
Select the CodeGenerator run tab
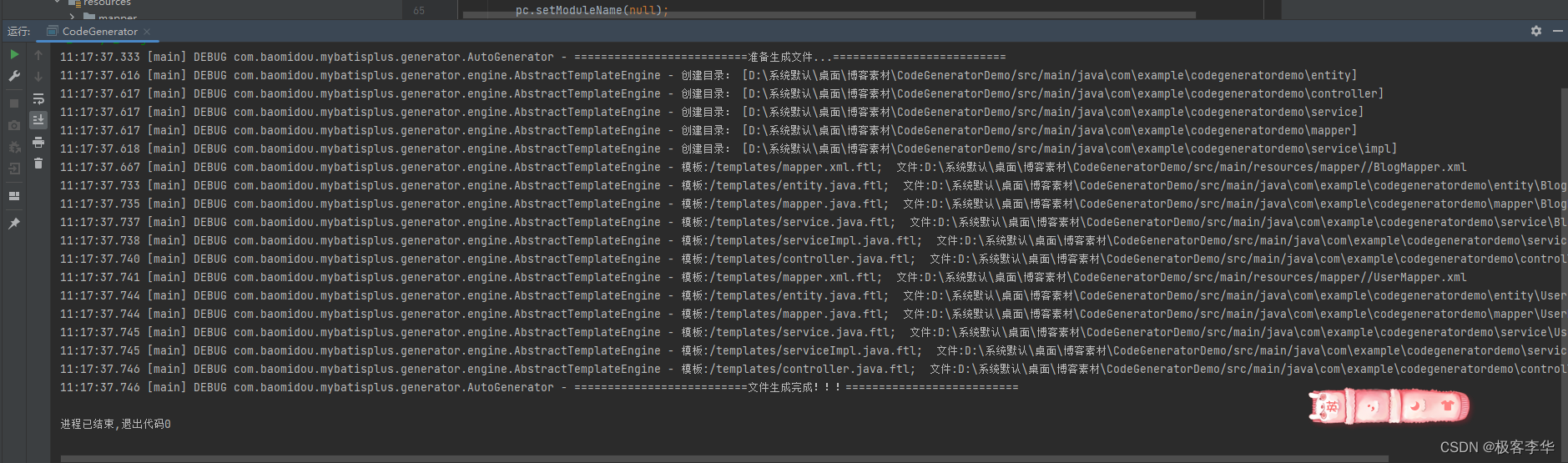(99, 32)
